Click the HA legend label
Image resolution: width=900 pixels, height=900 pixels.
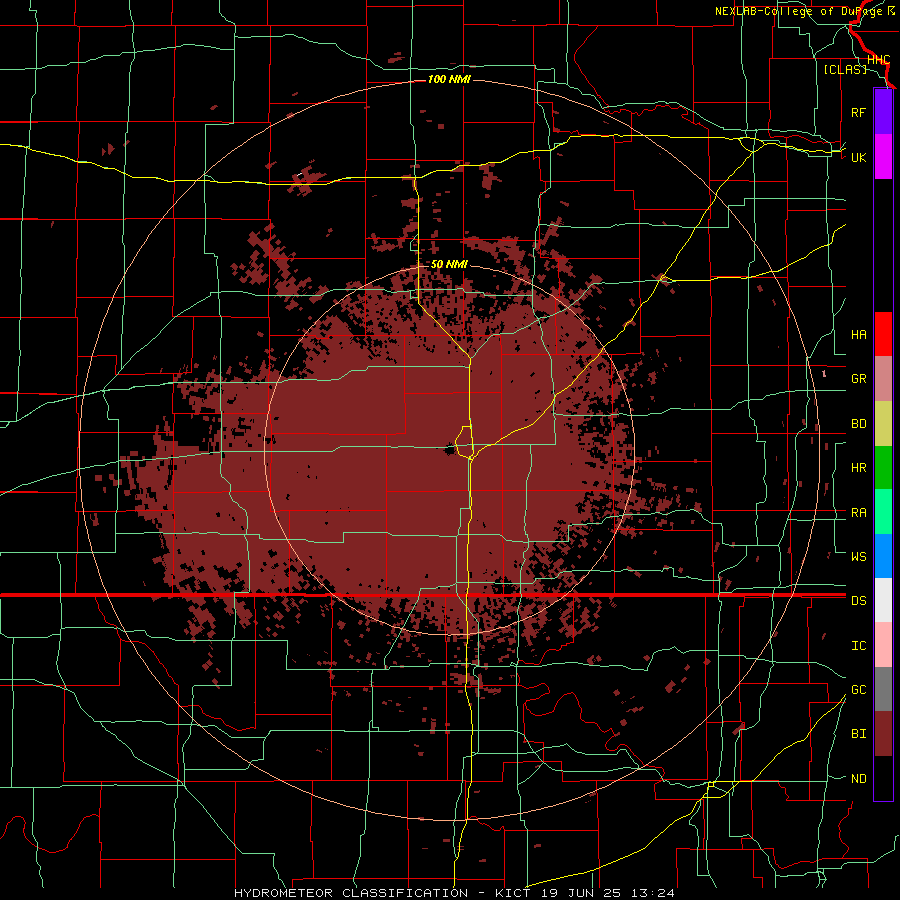click(x=858, y=335)
